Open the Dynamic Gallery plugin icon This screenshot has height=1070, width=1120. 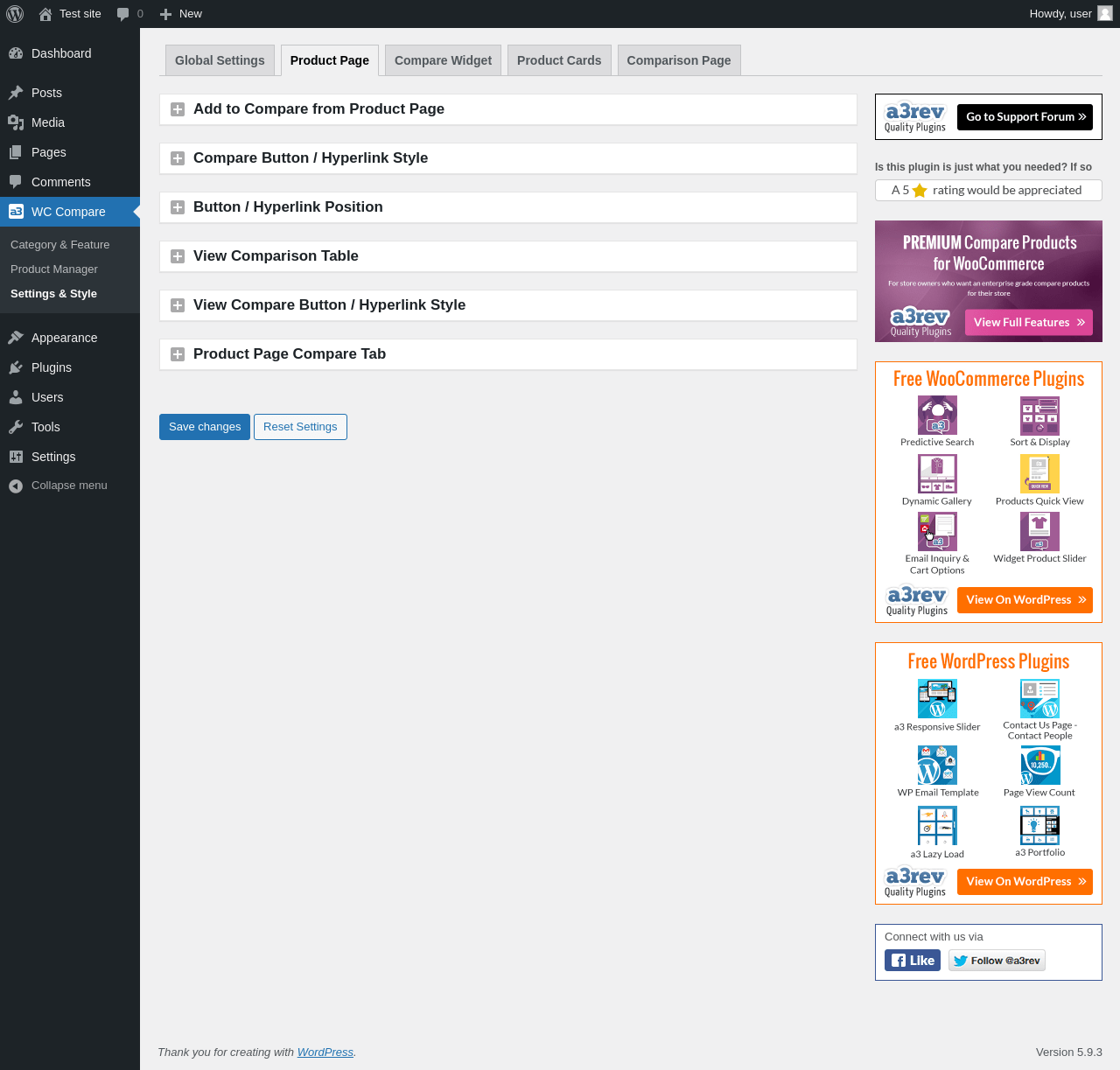click(937, 474)
